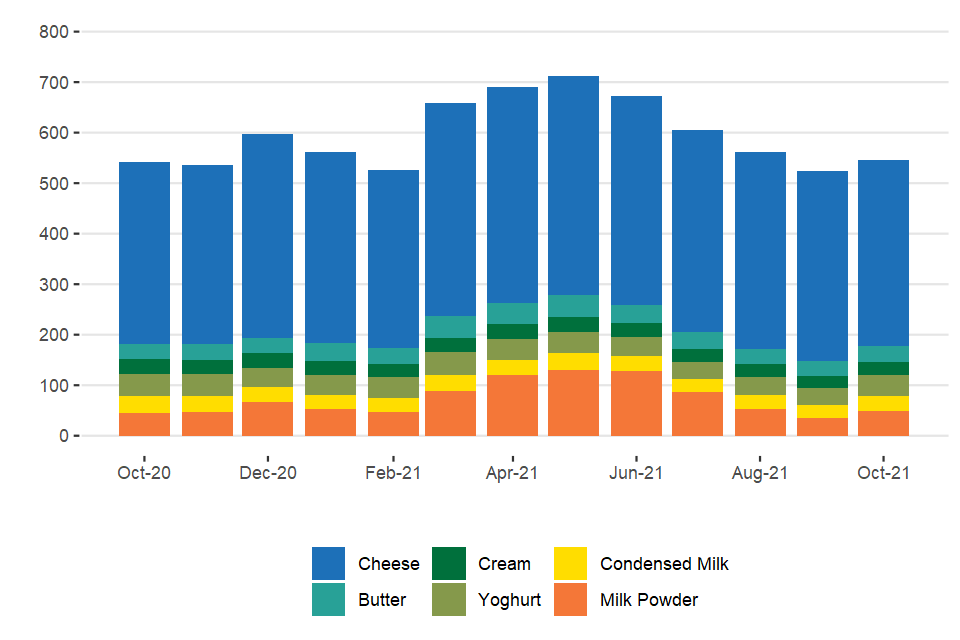
Task: Click the 800 y-axis tick label
Action: point(53,32)
